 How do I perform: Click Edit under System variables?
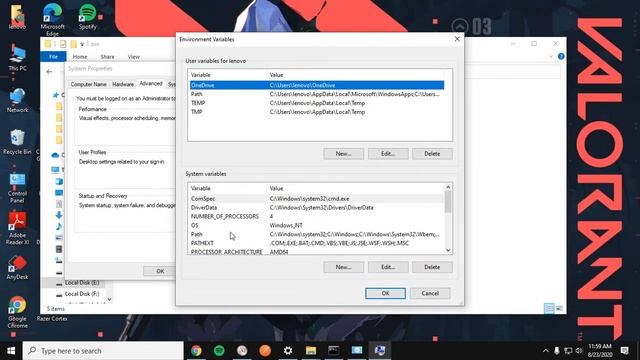(388, 267)
